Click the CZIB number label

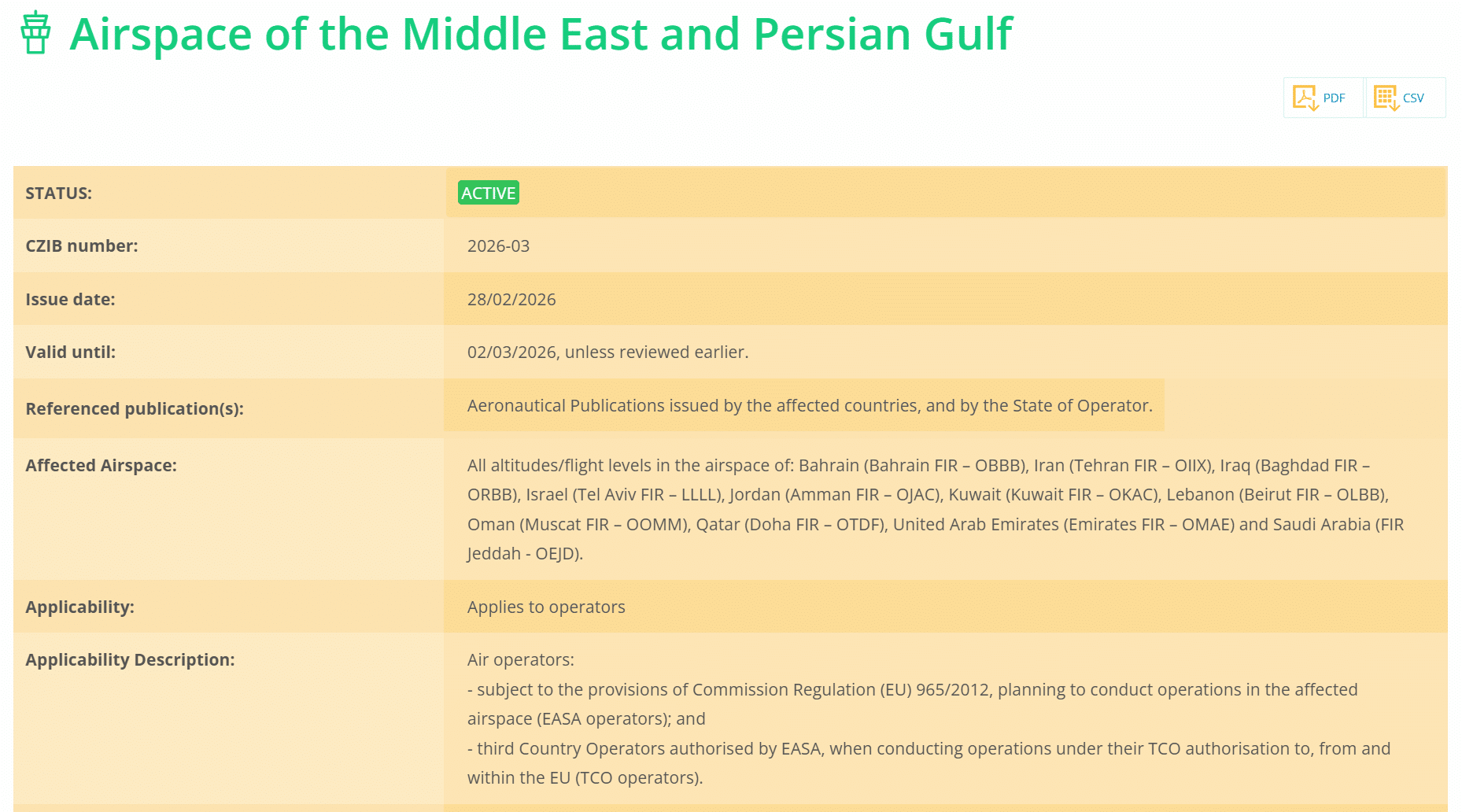tap(82, 246)
